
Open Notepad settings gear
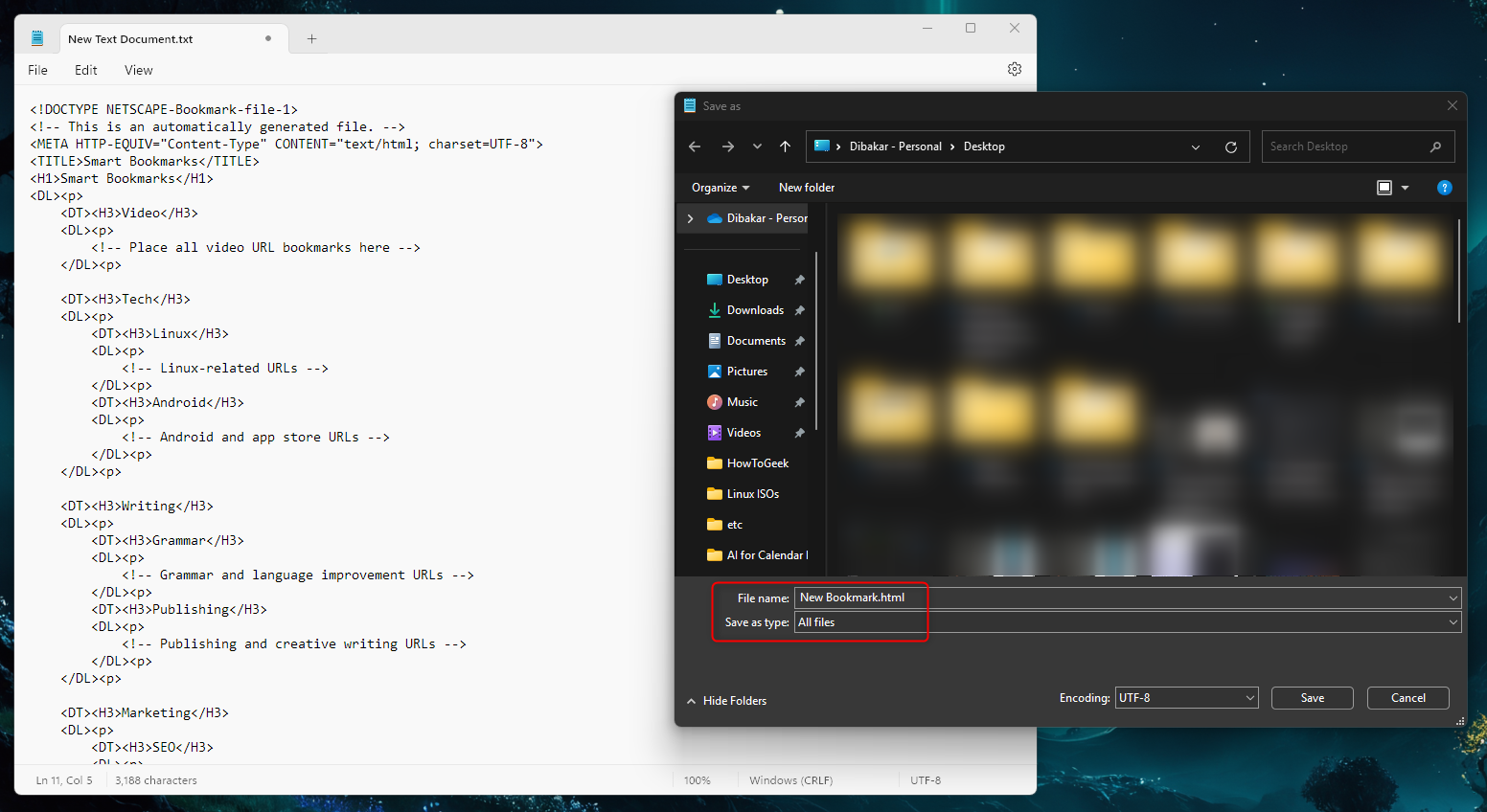click(1015, 69)
